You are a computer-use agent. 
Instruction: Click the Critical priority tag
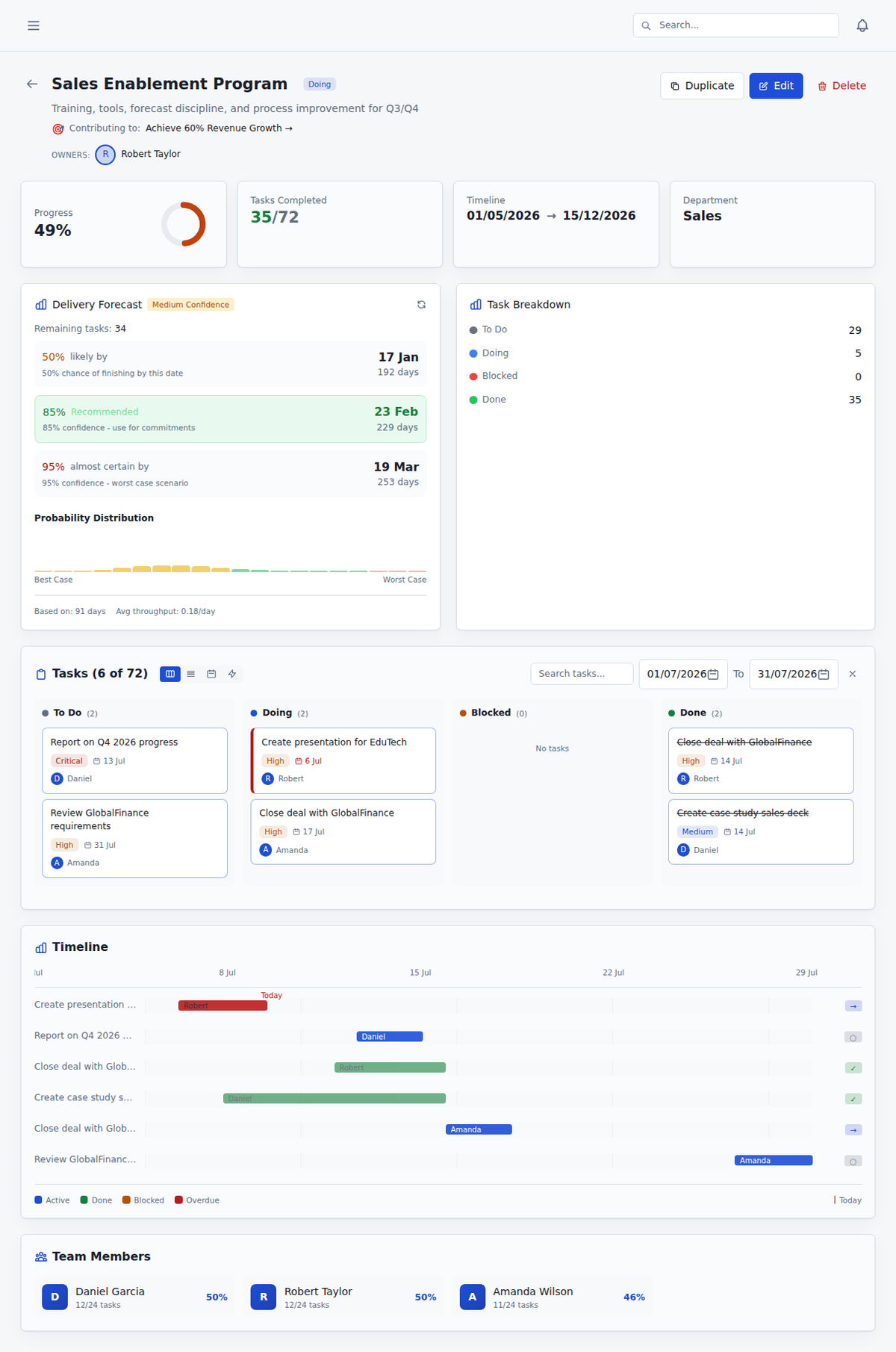pyautogui.click(x=69, y=761)
